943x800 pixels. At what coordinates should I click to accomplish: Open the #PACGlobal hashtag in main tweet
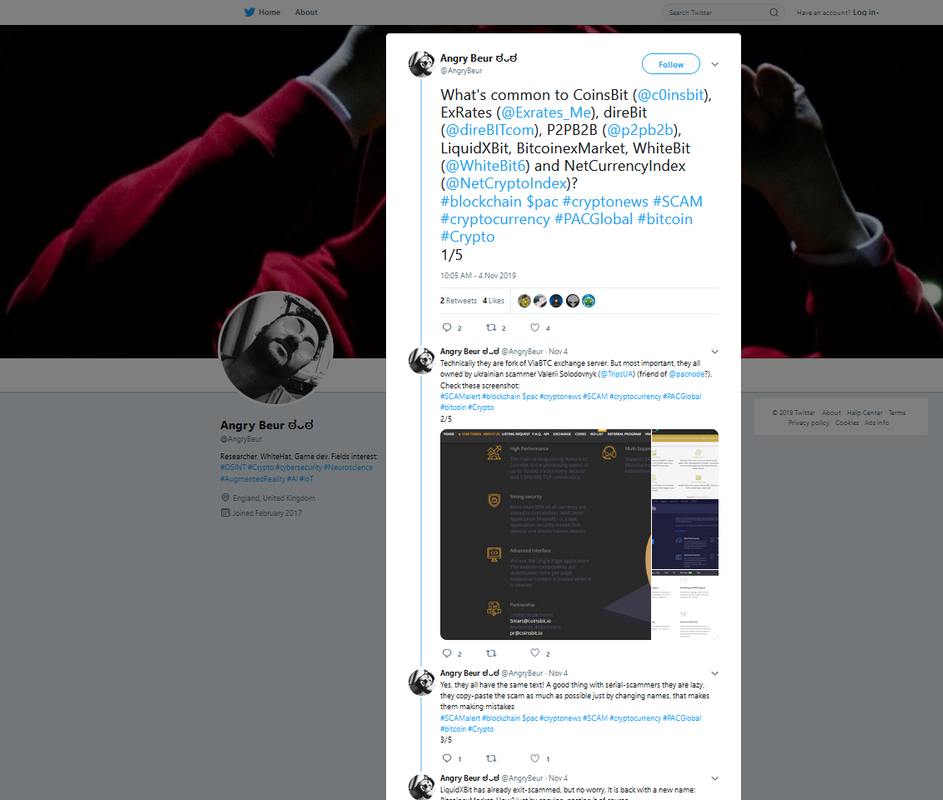(x=593, y=219)
